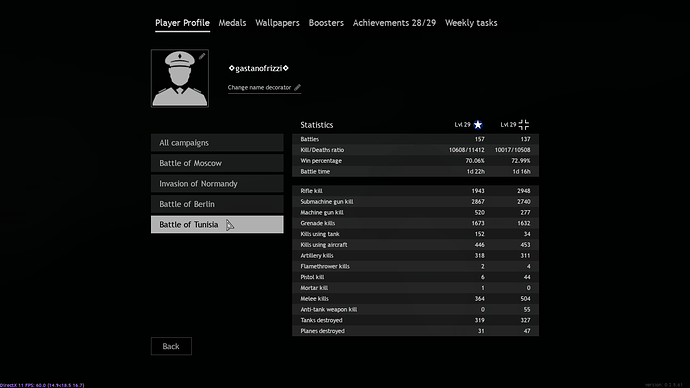Image resolution: width=690 pixels, height=388 pixels.
Task: Click the Rifle kill label
Action: (x=312, y=191)
